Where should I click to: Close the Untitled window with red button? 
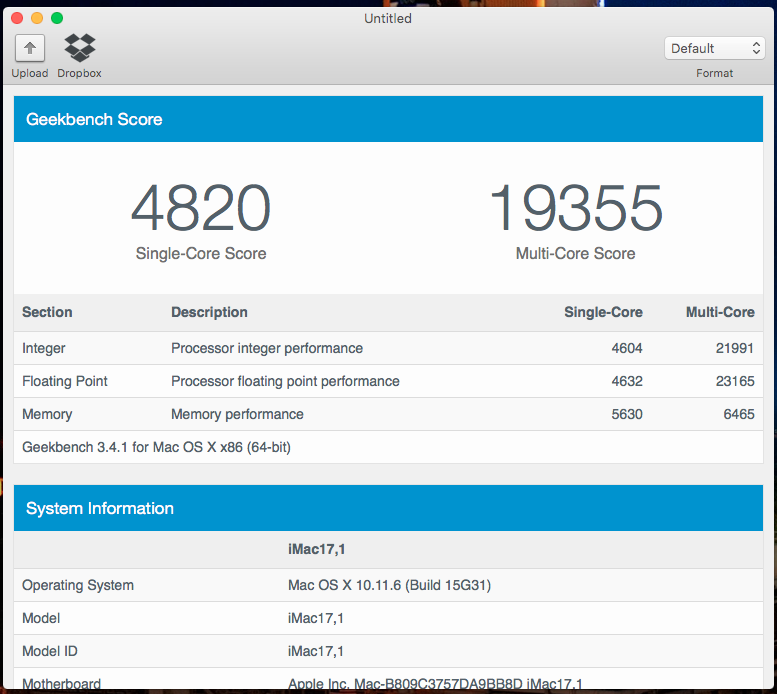[x=17, y=18]
